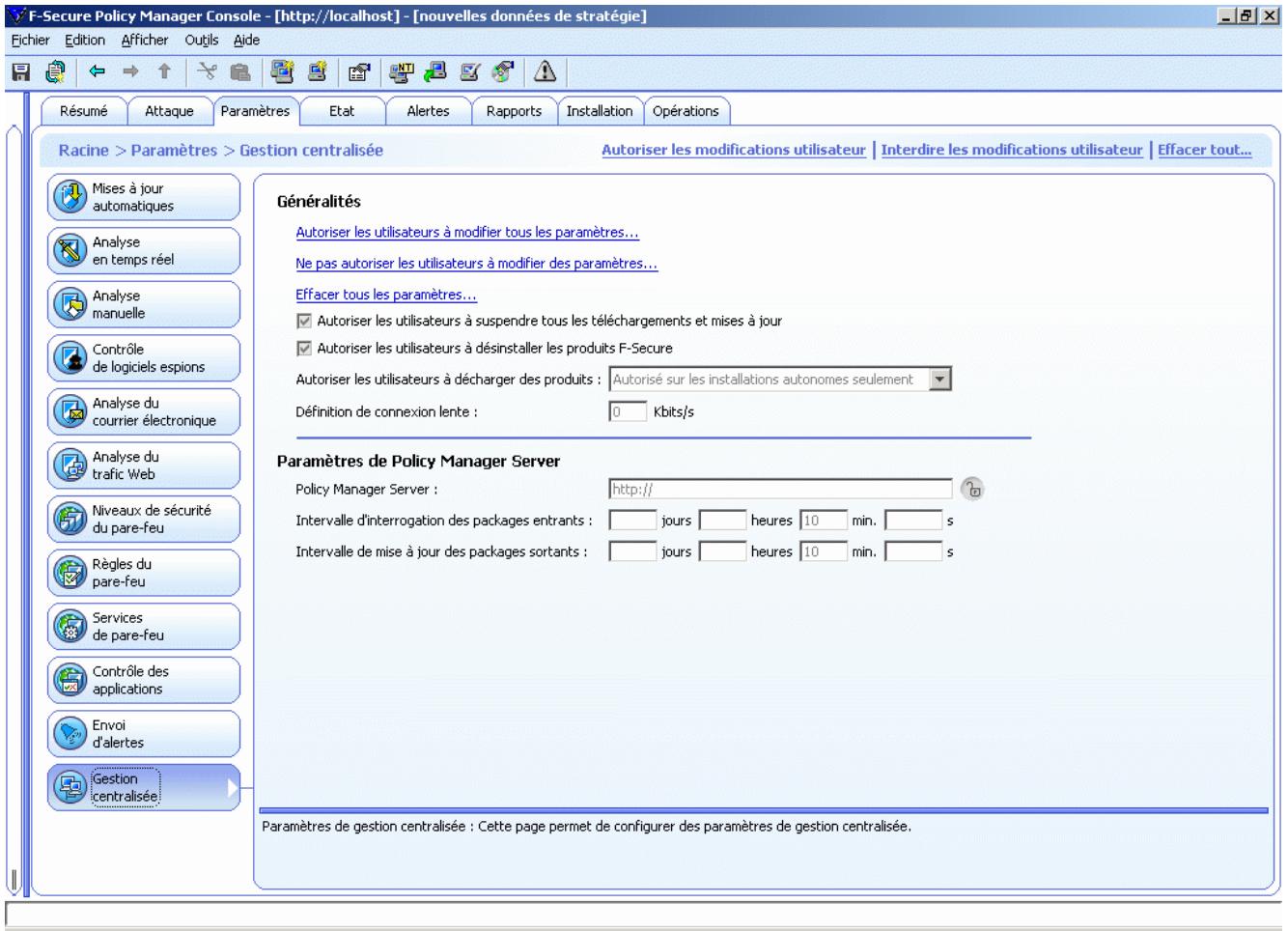The image size is (1288, 931).
Task: Switch to the Attaque tab
Action: [169, 111]
